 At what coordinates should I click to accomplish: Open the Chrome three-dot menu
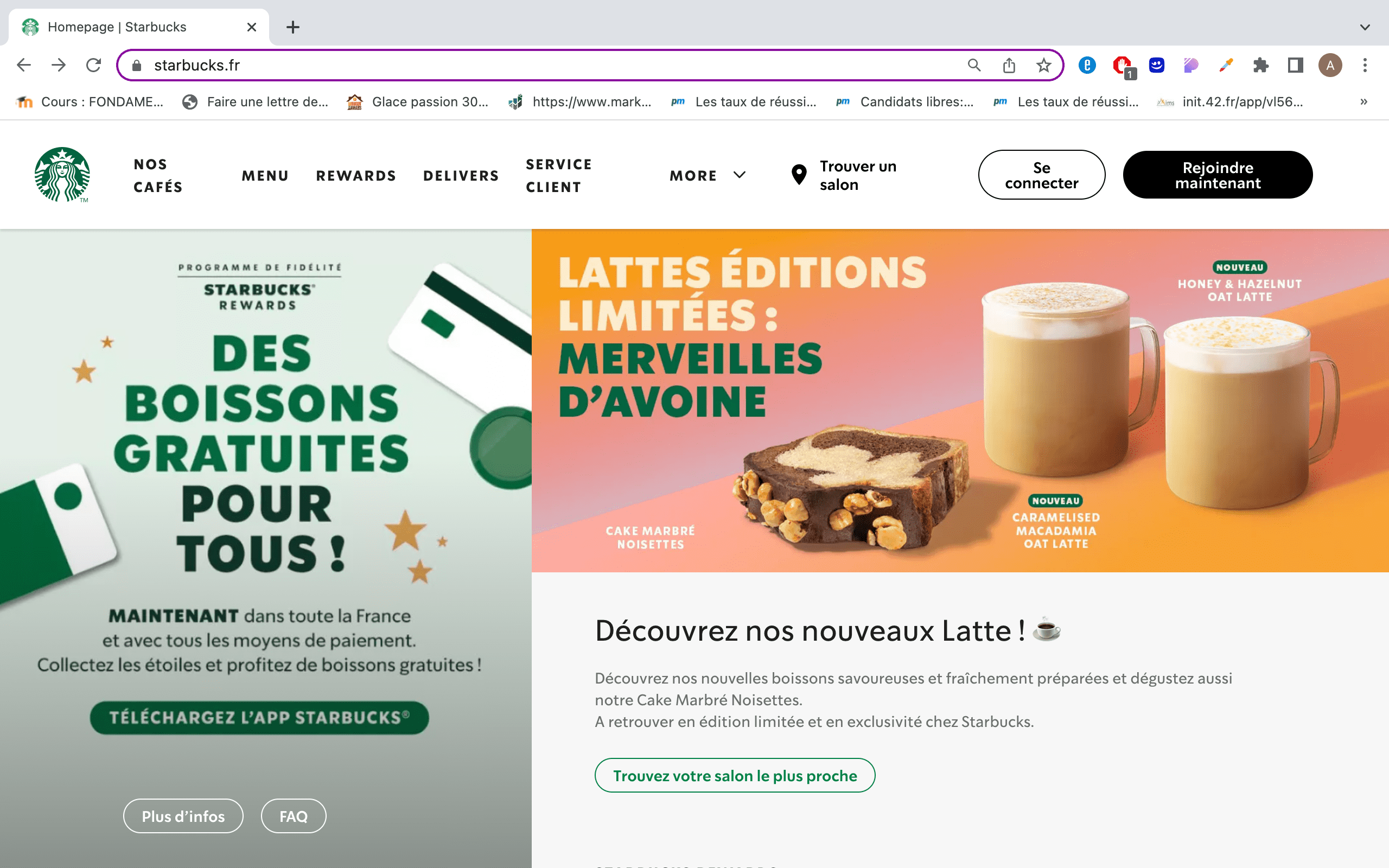(1365, 65)
